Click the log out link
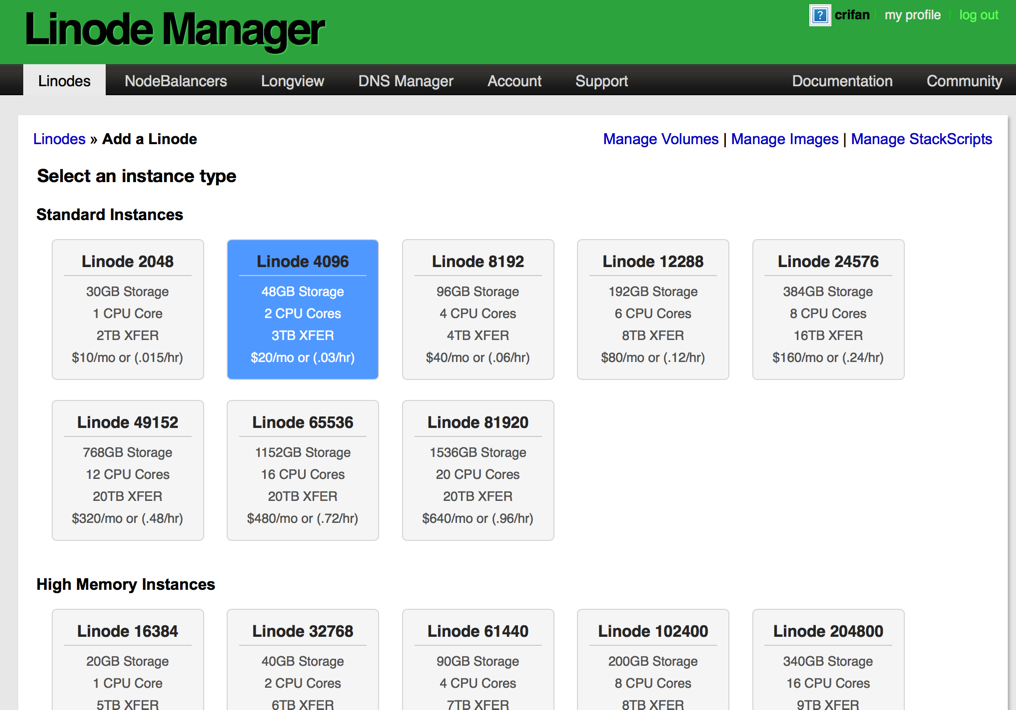This screenshot has height=710, width=1016. (x=978, y=15)
